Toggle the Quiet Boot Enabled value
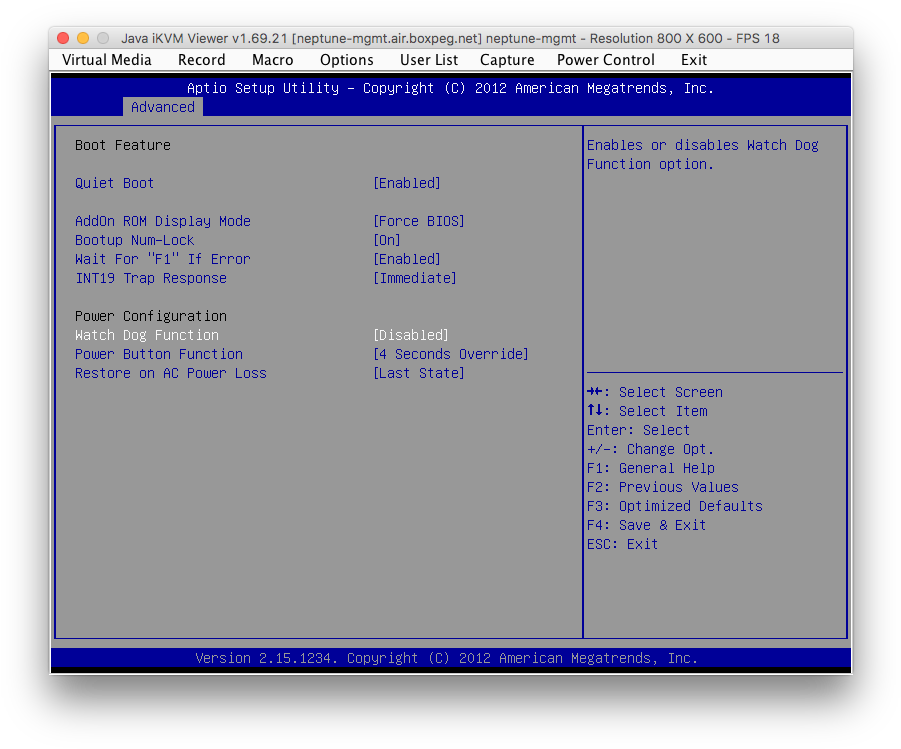The height and width of the screenshot is (749, 901). coord(407,183)
